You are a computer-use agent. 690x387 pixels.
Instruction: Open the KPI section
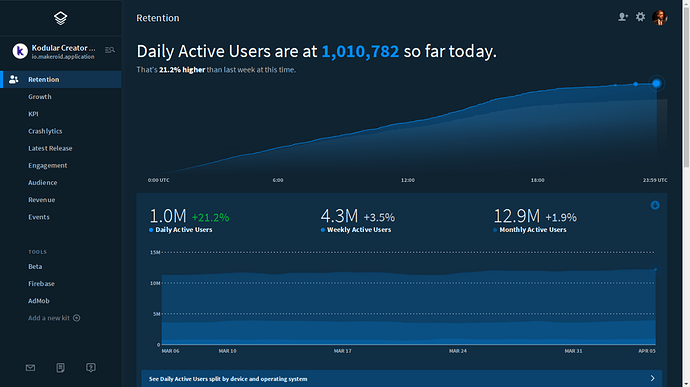click(x=33, y=114)
